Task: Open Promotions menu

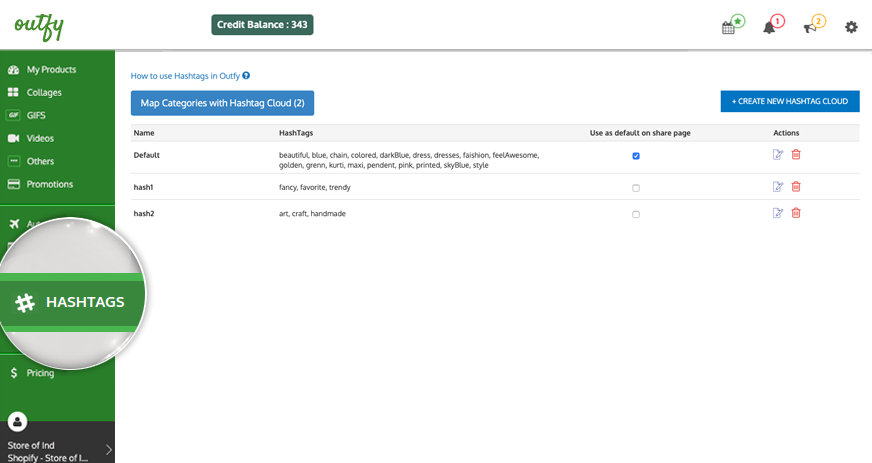Action: (49, 184)
